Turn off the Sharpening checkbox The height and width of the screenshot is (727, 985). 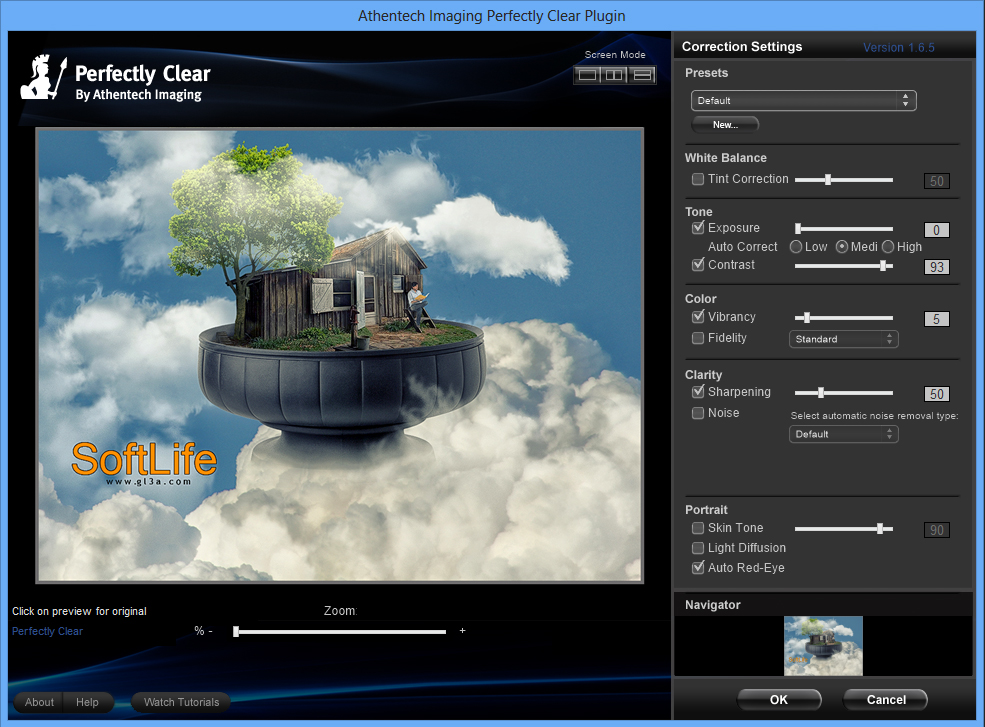pos(697,391)
